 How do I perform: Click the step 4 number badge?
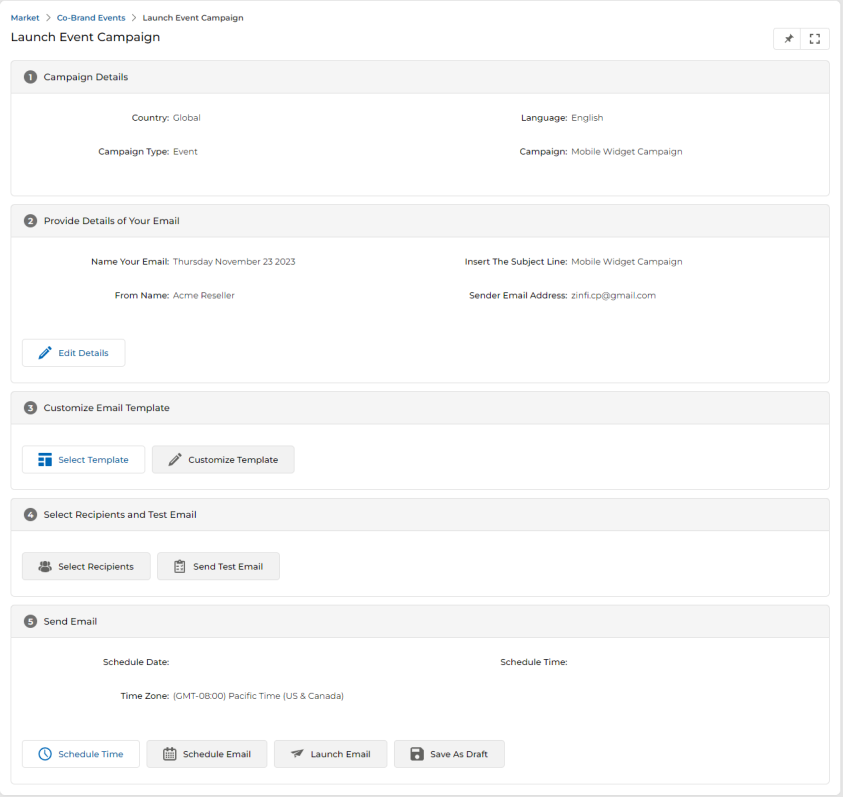30,515
